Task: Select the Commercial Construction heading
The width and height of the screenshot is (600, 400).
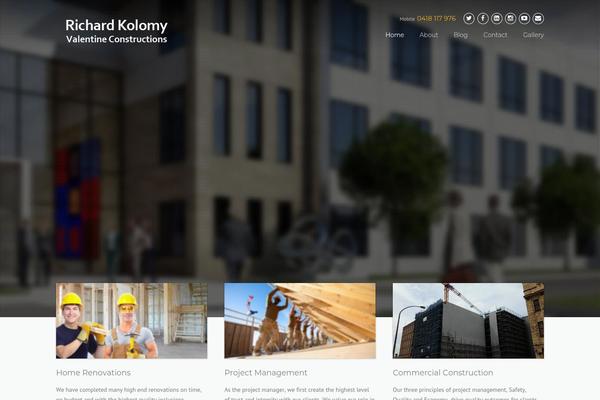Action: coord(443,372)
